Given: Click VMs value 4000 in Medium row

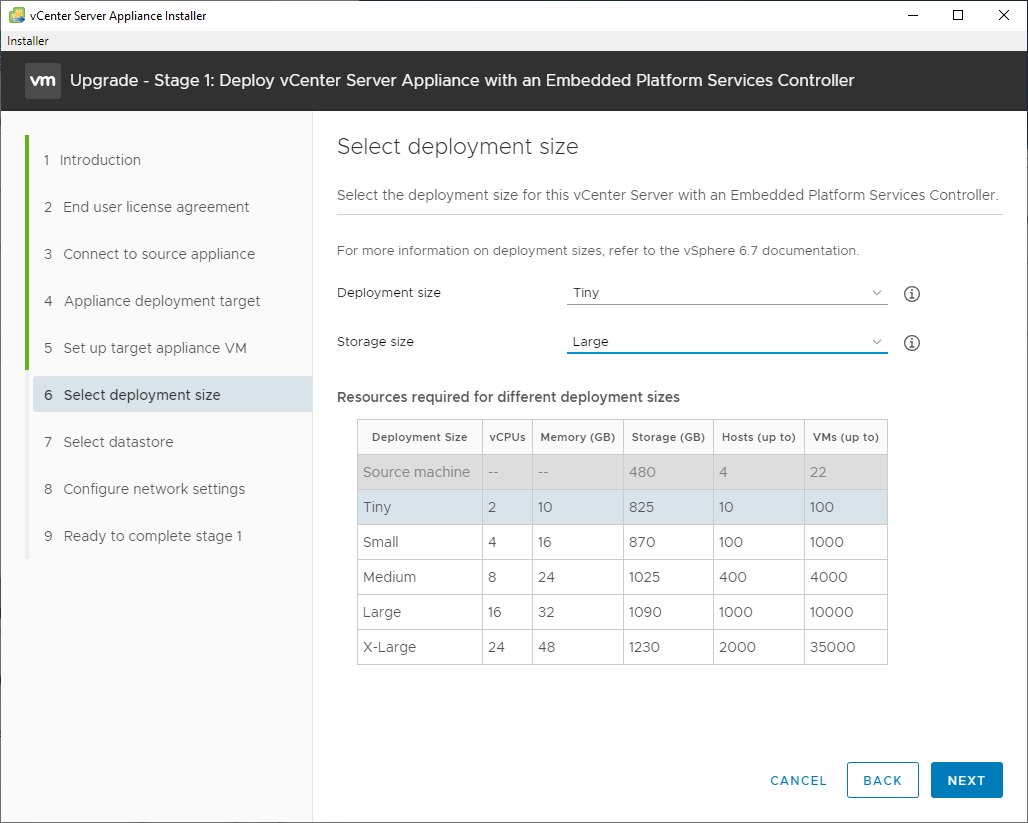Looking at the screenshot, I should click(829, 577).
